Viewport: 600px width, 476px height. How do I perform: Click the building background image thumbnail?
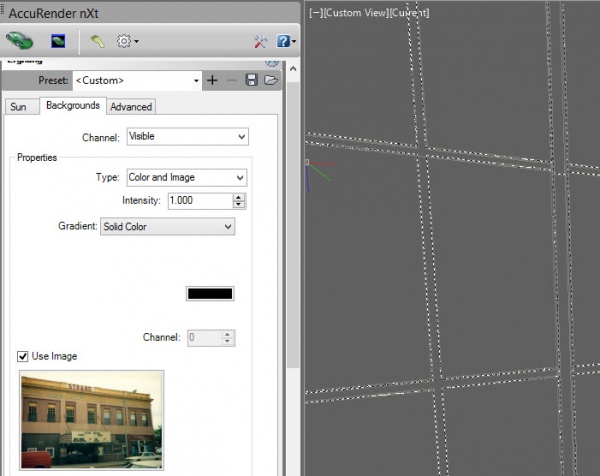pos(91,419)
